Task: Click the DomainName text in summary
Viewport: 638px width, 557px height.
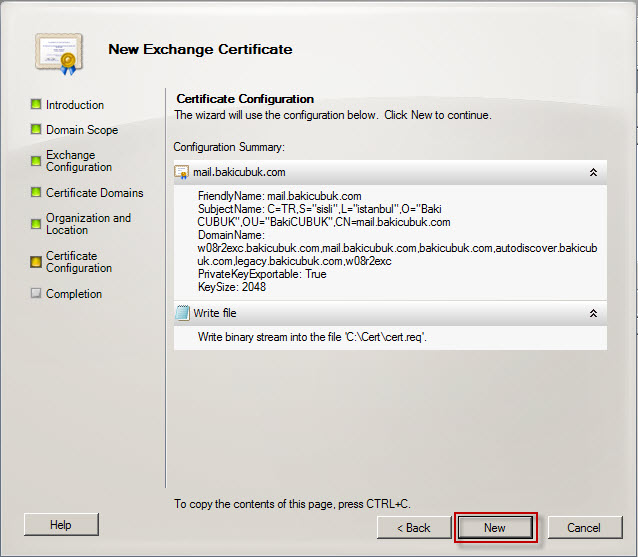Action: pyautogui.click(x=231, y=235)
